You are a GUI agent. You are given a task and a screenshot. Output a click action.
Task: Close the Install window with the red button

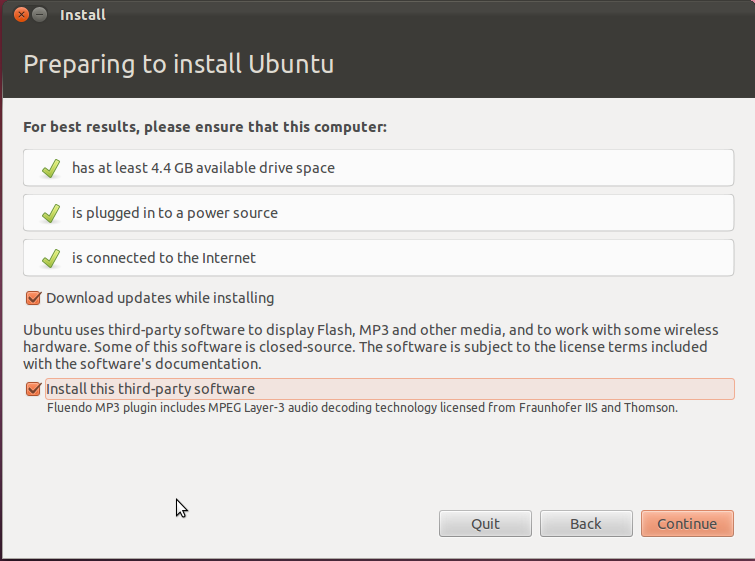pos(21,14)
